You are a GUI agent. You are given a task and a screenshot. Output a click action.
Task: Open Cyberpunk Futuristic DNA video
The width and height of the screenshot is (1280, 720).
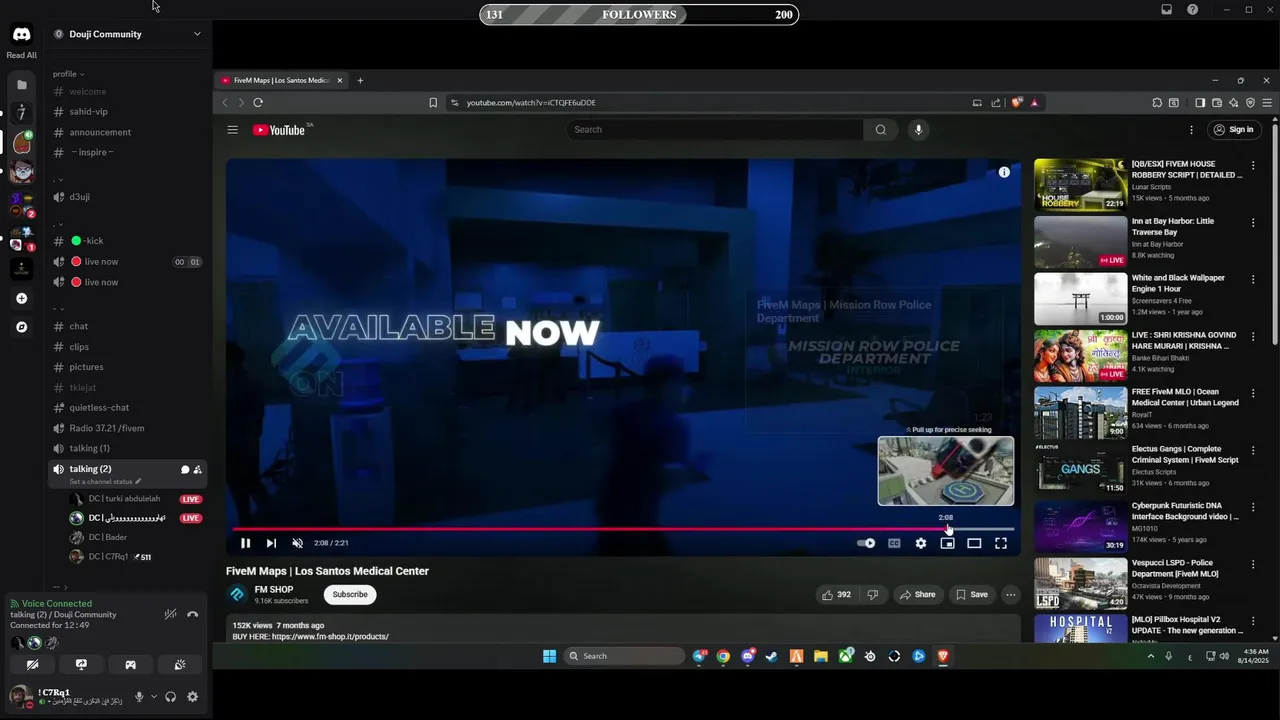click(x=1080, y=526)
